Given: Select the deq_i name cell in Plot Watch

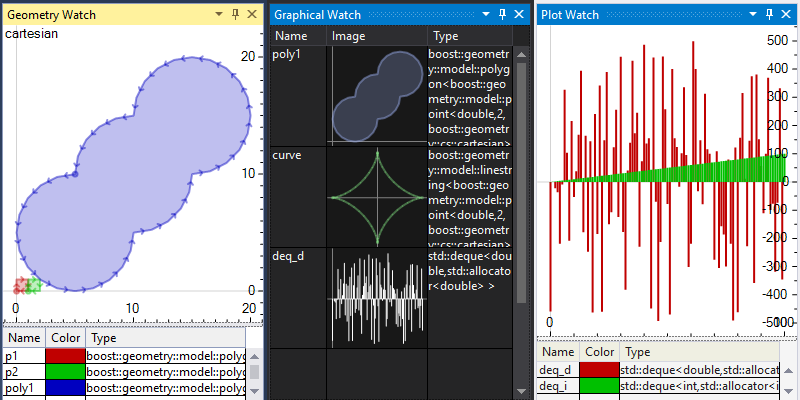Looking at the screenshot, I should click(x=558, y=385).
